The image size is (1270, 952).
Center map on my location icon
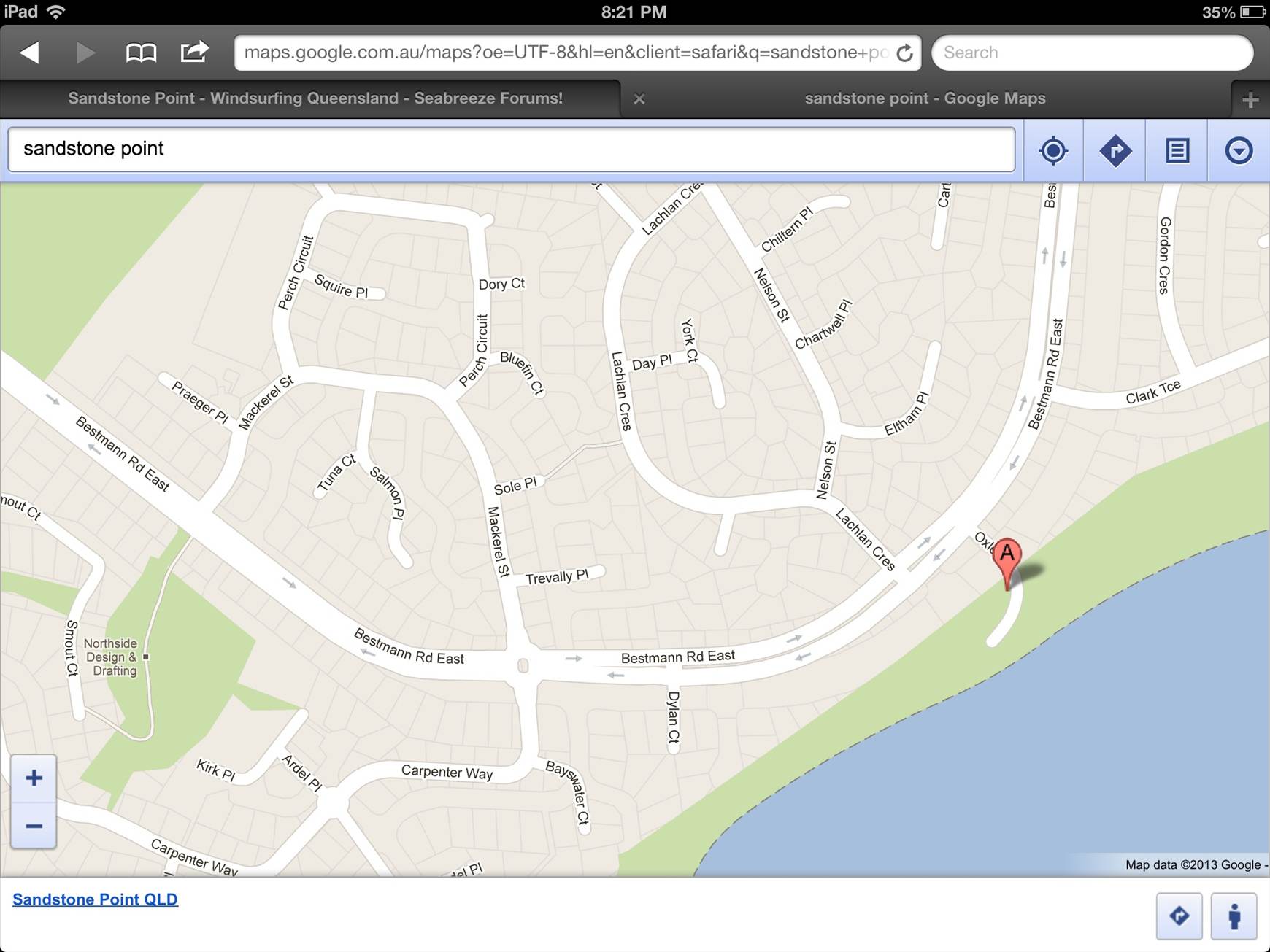coord(1053,151)
